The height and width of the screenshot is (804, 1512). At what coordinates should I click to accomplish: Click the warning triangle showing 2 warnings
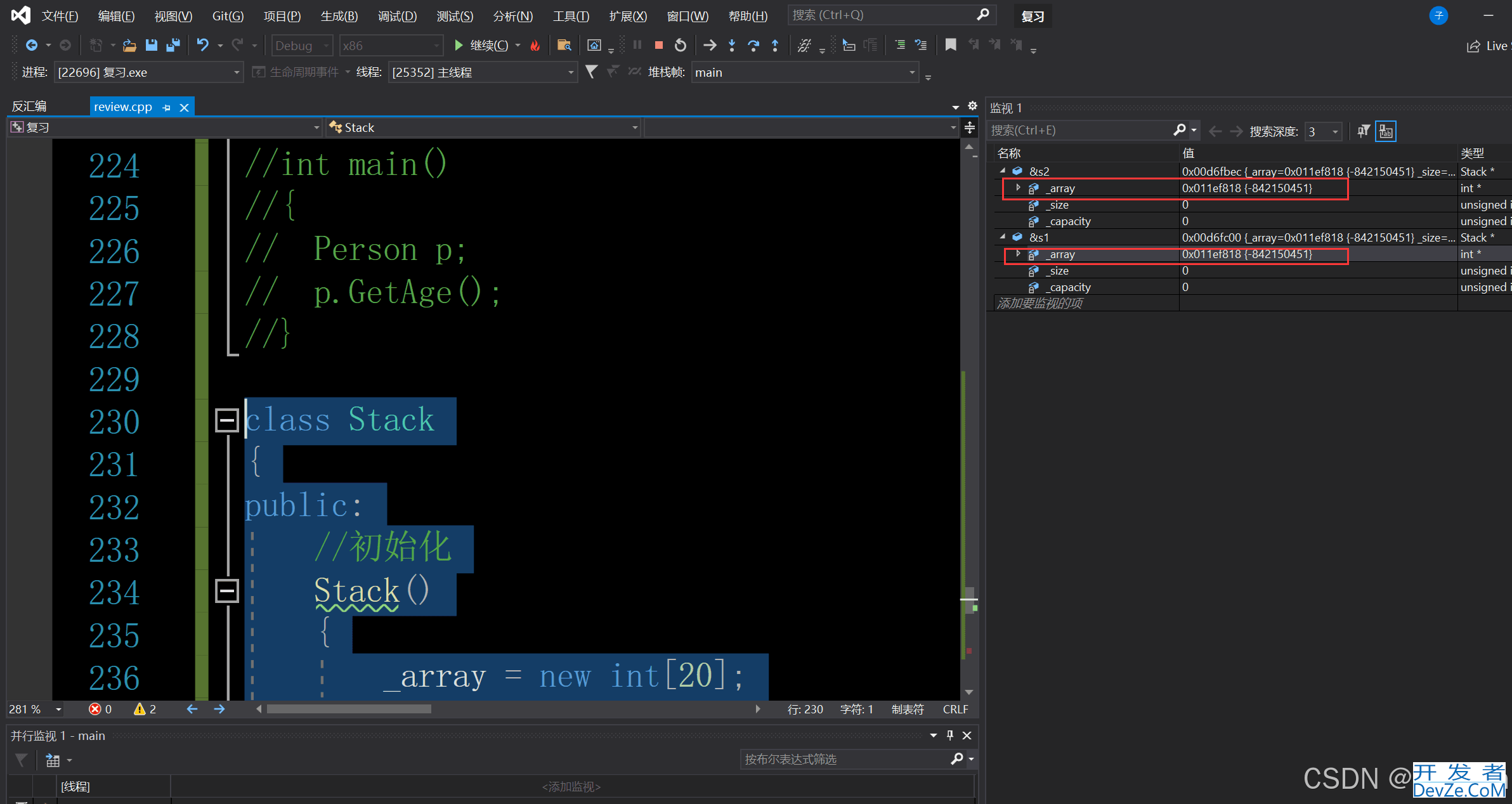click(x=140, y=709)
